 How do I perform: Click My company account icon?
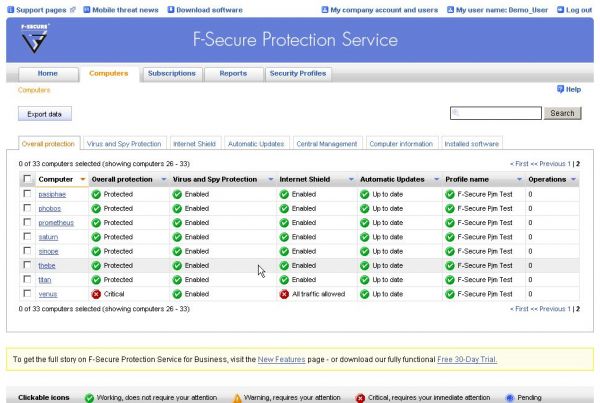tap(325, 10)
